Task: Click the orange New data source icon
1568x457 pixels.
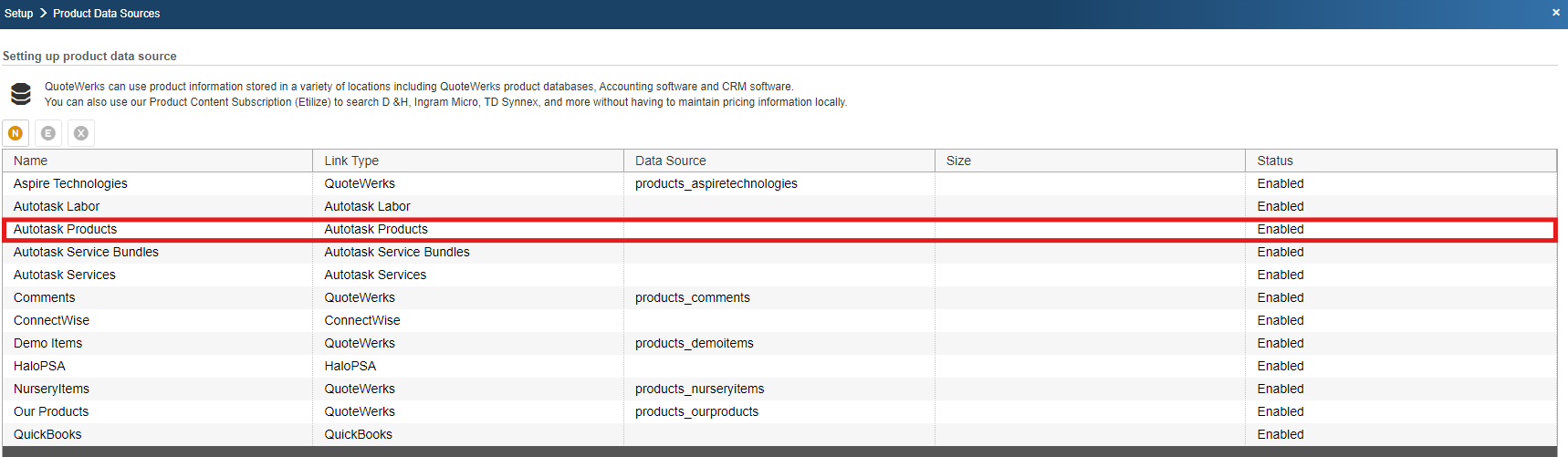Action: point(16,133)
